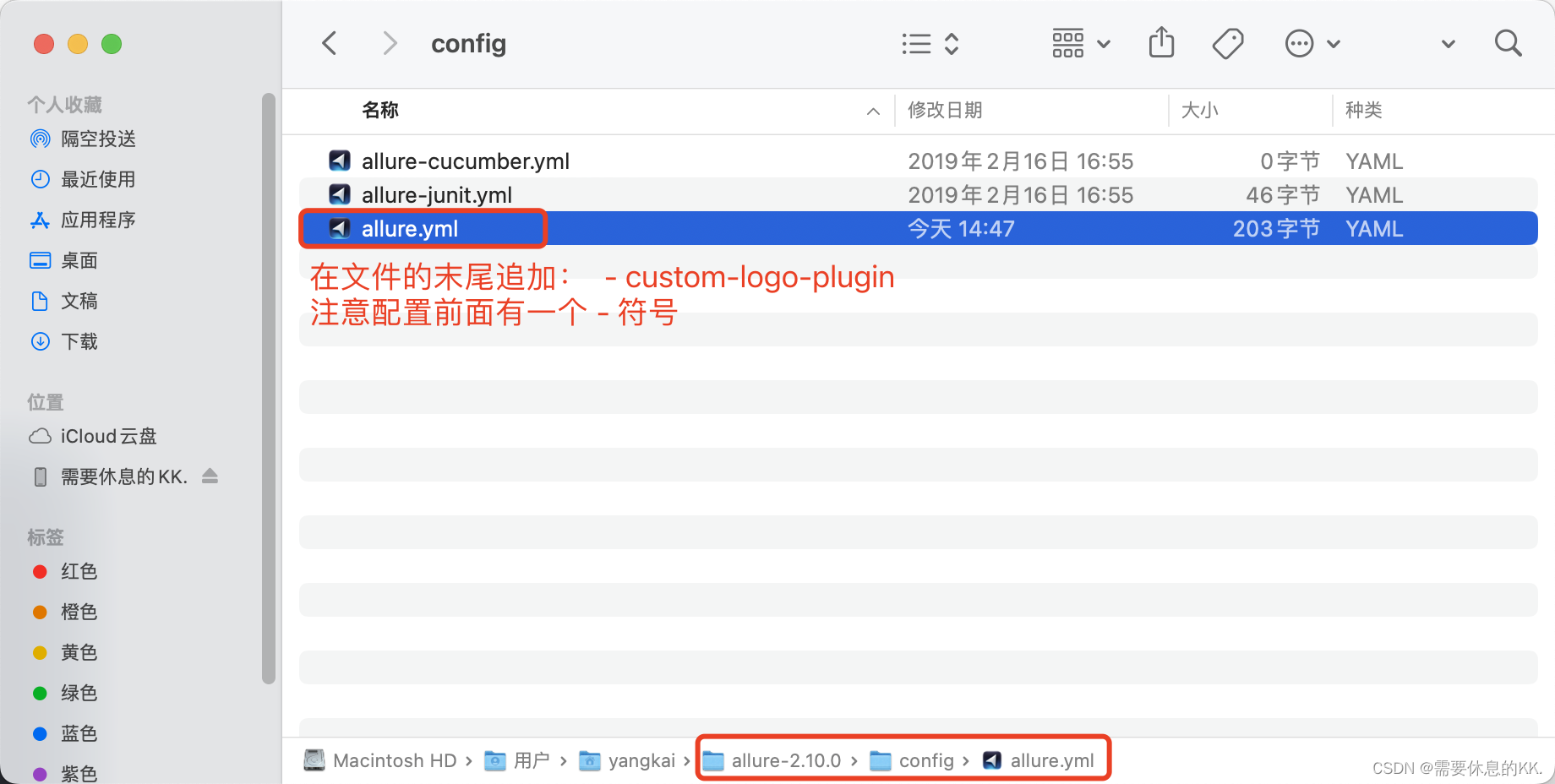Open Downloads (下载) in sidebar

point(64,341)
